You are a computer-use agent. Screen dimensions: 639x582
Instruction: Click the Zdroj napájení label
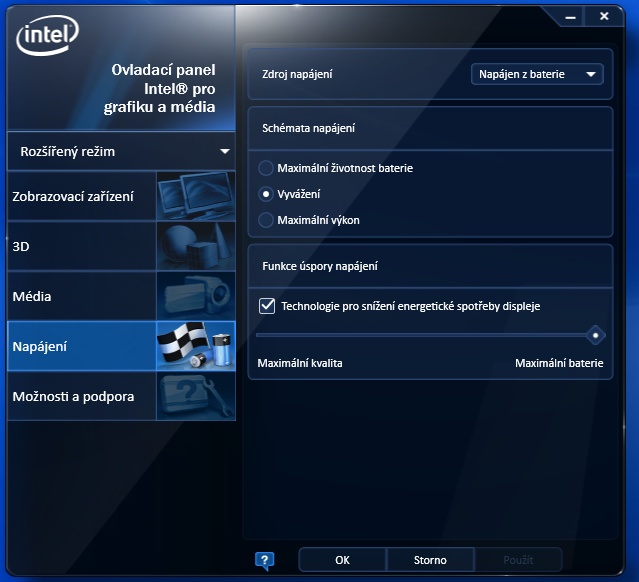(297, 74)
